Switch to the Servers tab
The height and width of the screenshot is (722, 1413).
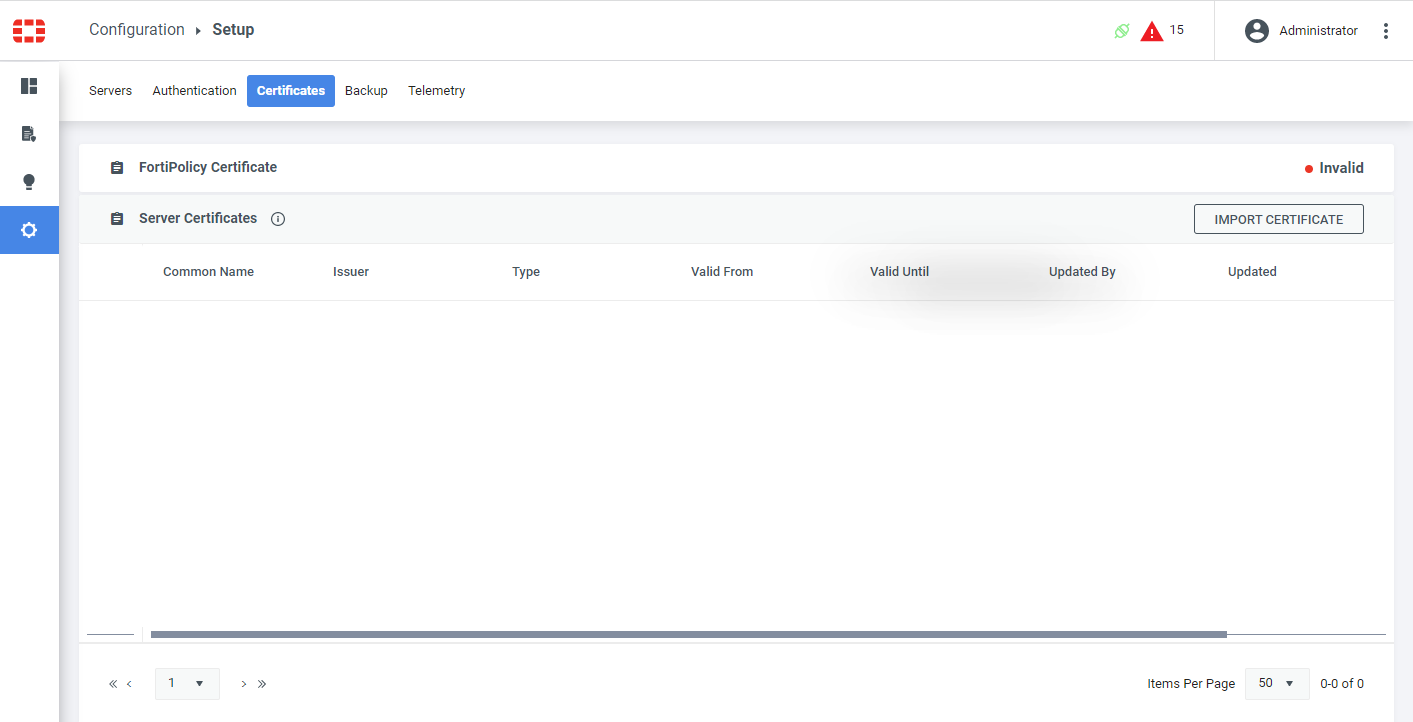110,91
